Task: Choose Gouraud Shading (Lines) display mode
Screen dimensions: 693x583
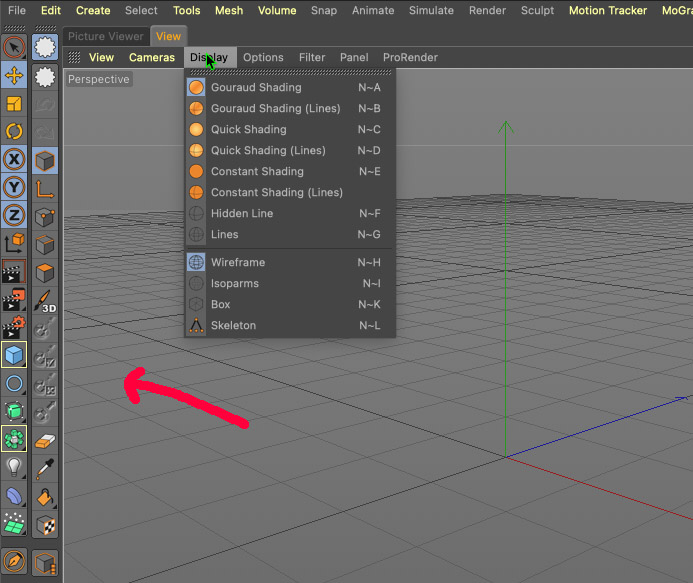Action: tap(290, 108)
